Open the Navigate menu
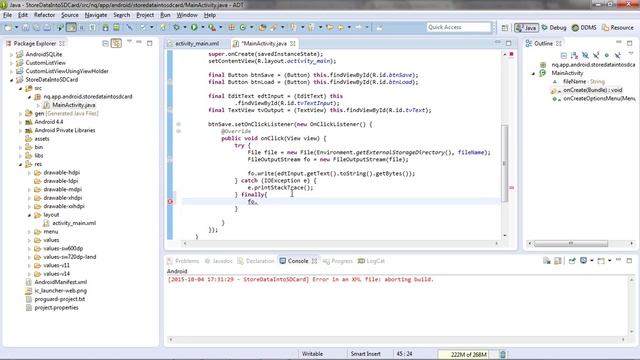The image size is (640, 360). [x=96, y=15]
